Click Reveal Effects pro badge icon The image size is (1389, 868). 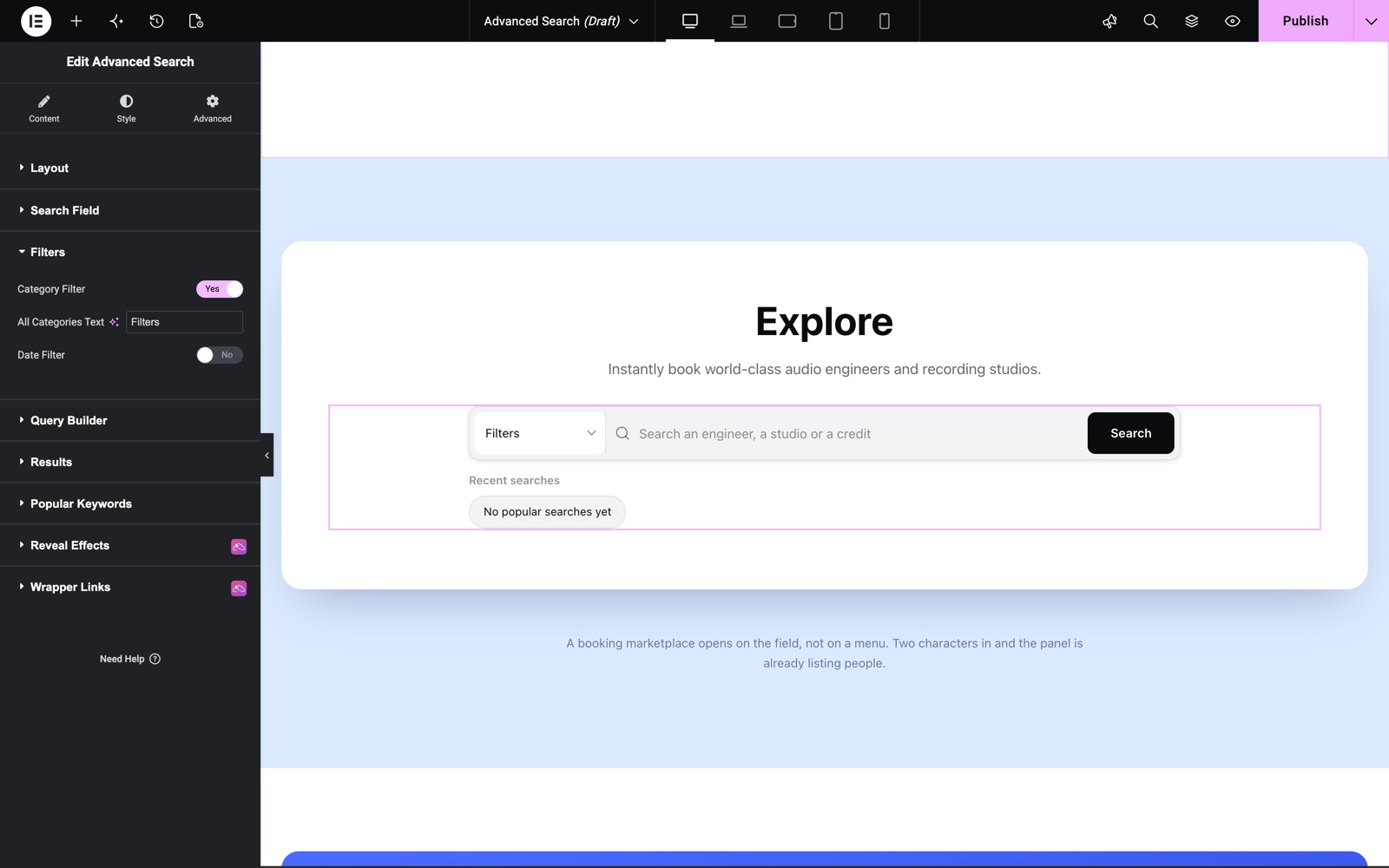point(239,546)
